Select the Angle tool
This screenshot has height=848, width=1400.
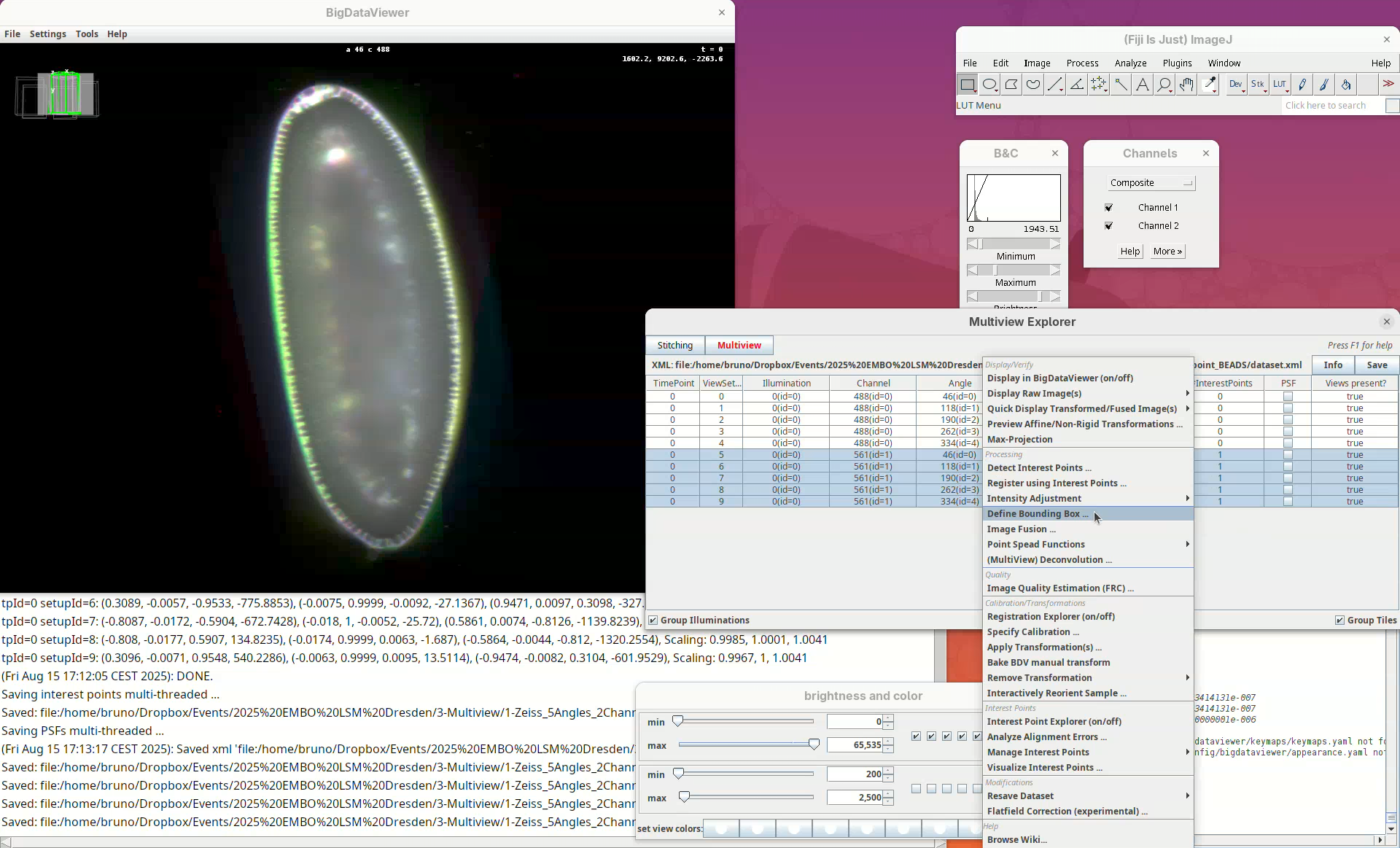tap(1077, 85)
